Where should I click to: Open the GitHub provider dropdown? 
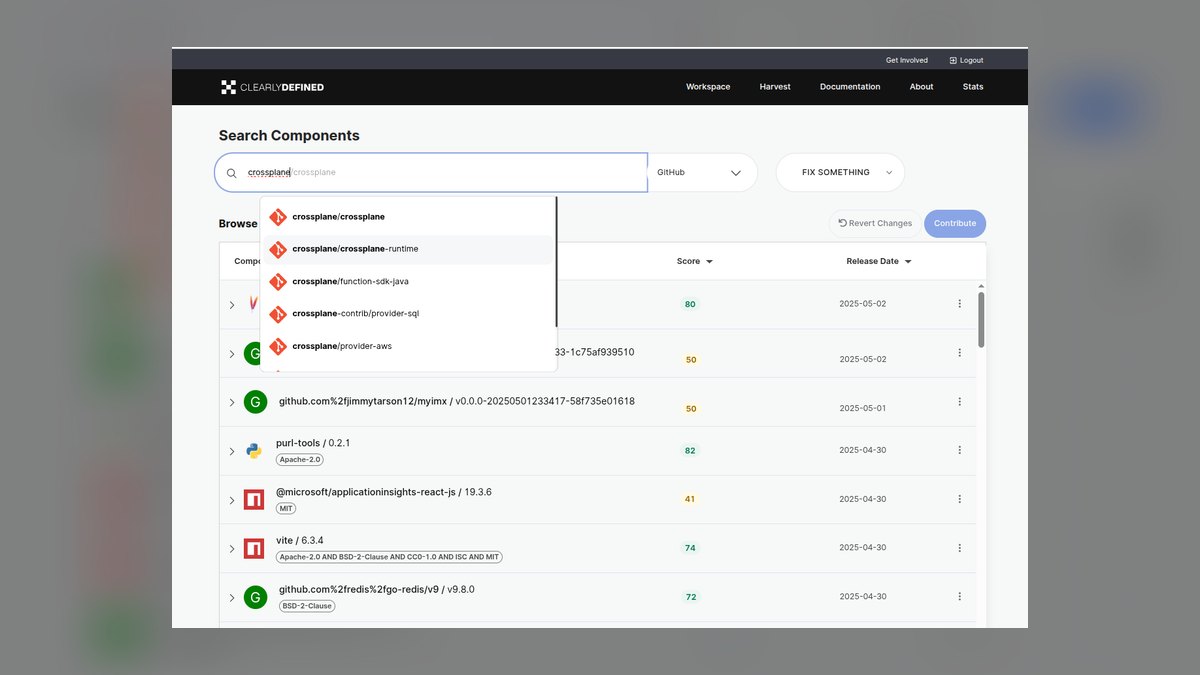(x=702, y=173)
